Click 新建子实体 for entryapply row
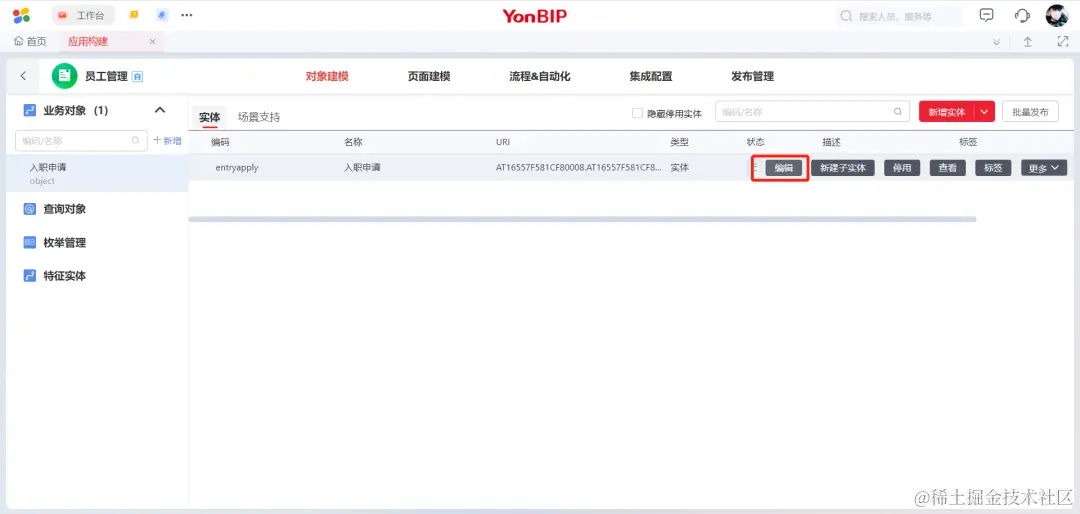1080x514 pixels. [842, 168]
